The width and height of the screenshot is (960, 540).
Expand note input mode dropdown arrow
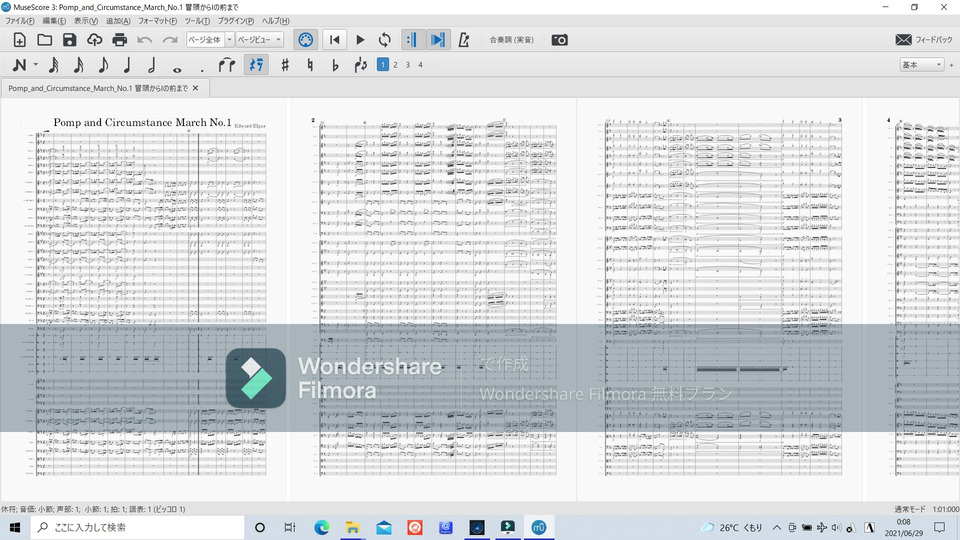[36, 64]
